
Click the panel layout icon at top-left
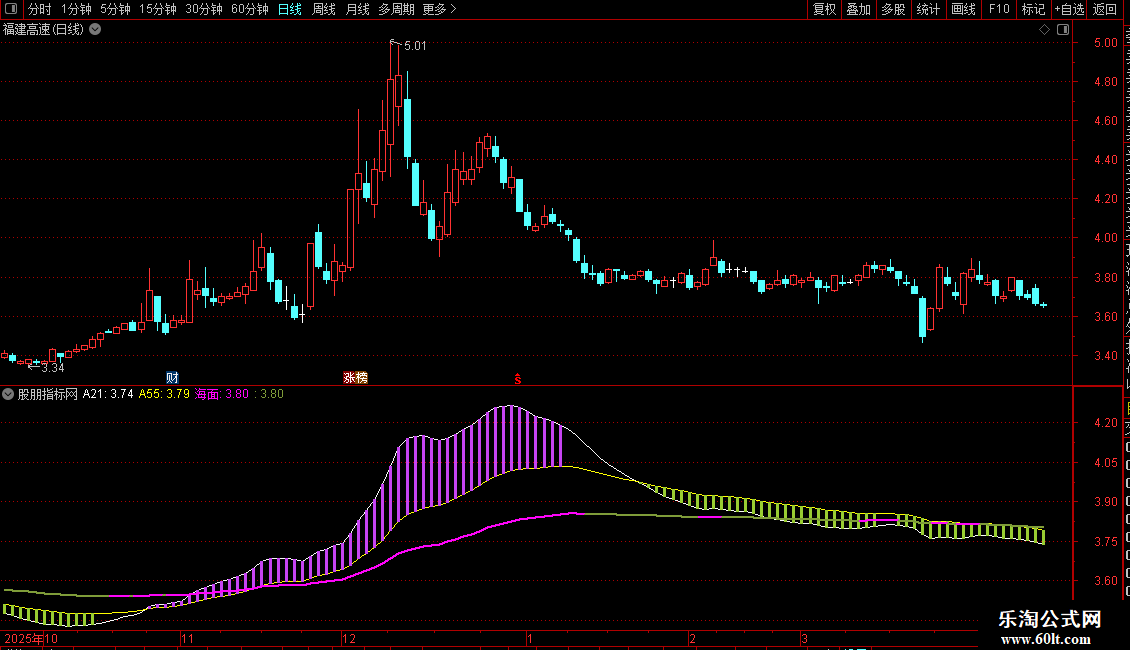coord(11,9)
